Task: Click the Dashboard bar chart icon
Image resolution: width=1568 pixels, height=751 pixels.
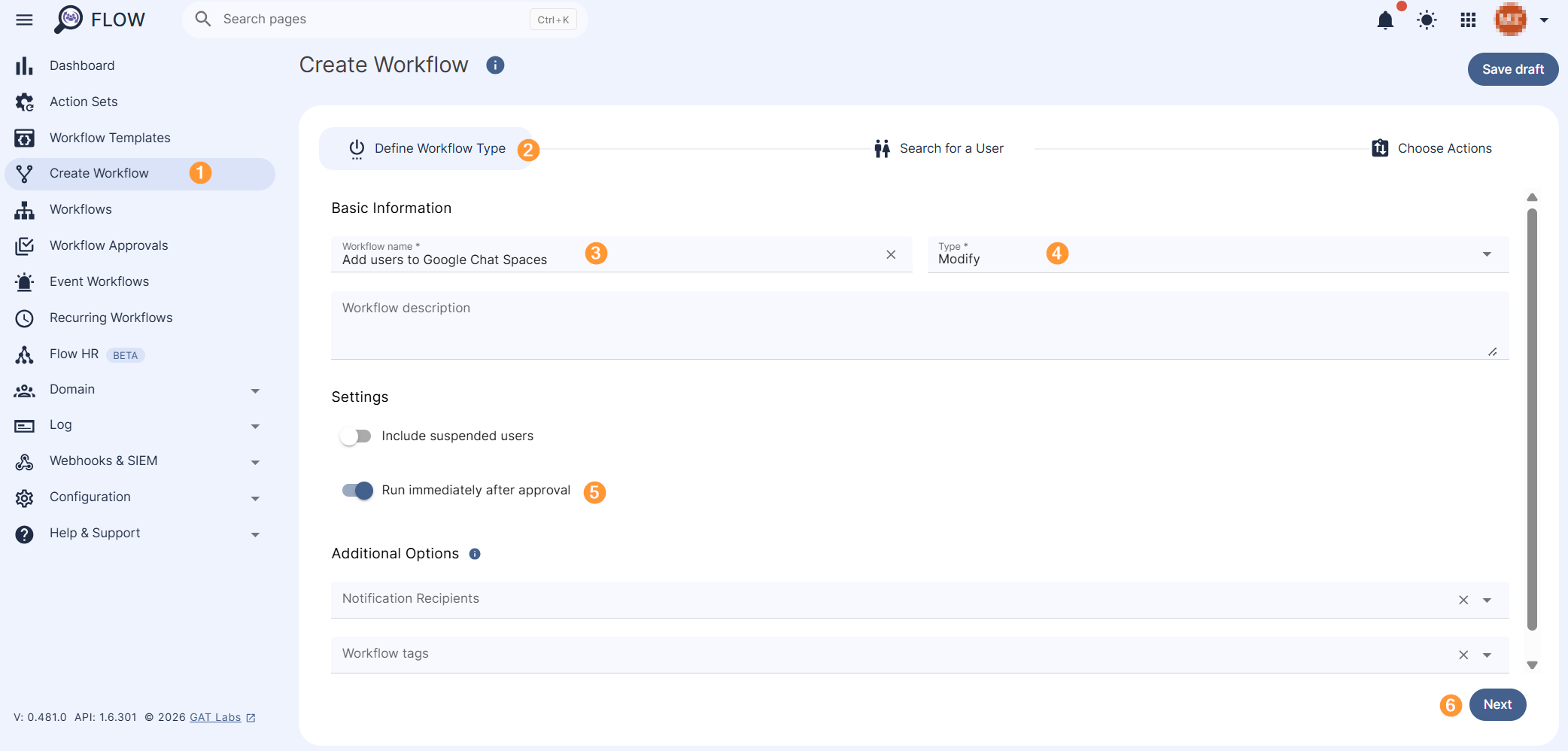Action: [x=24, y=66]
